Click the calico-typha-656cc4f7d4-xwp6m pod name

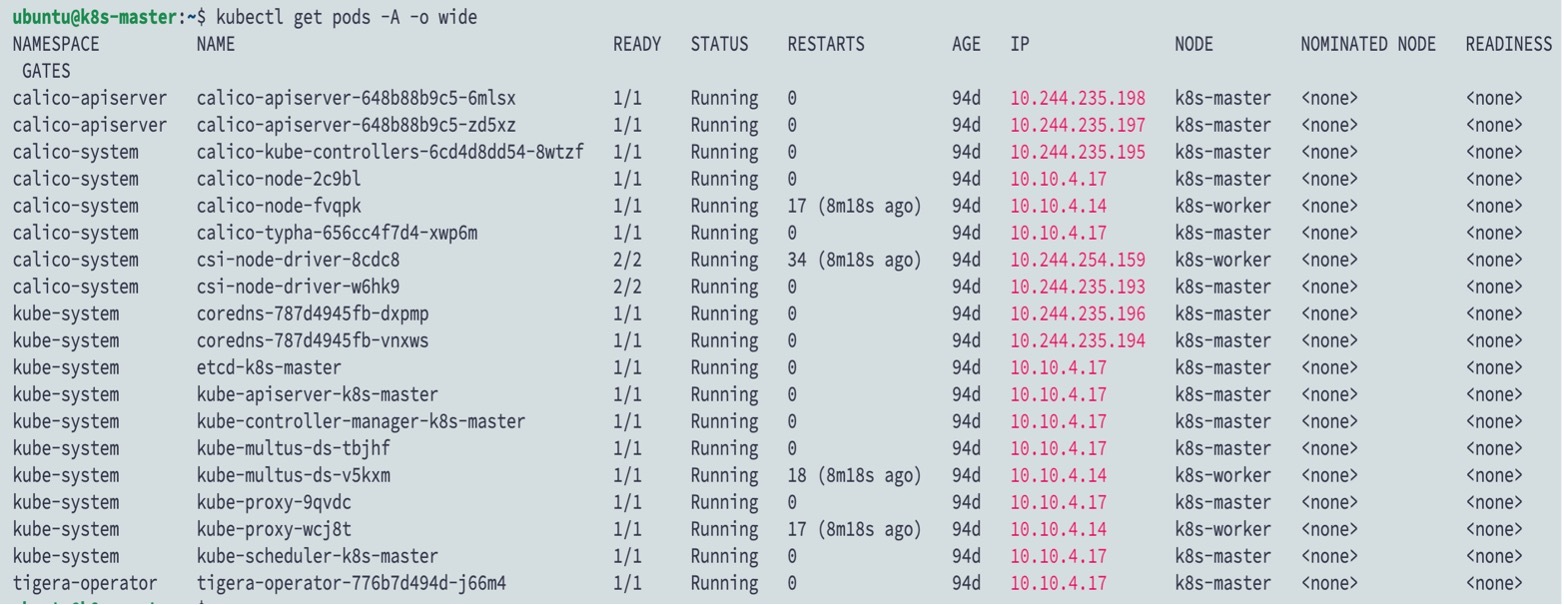point(337,233)
